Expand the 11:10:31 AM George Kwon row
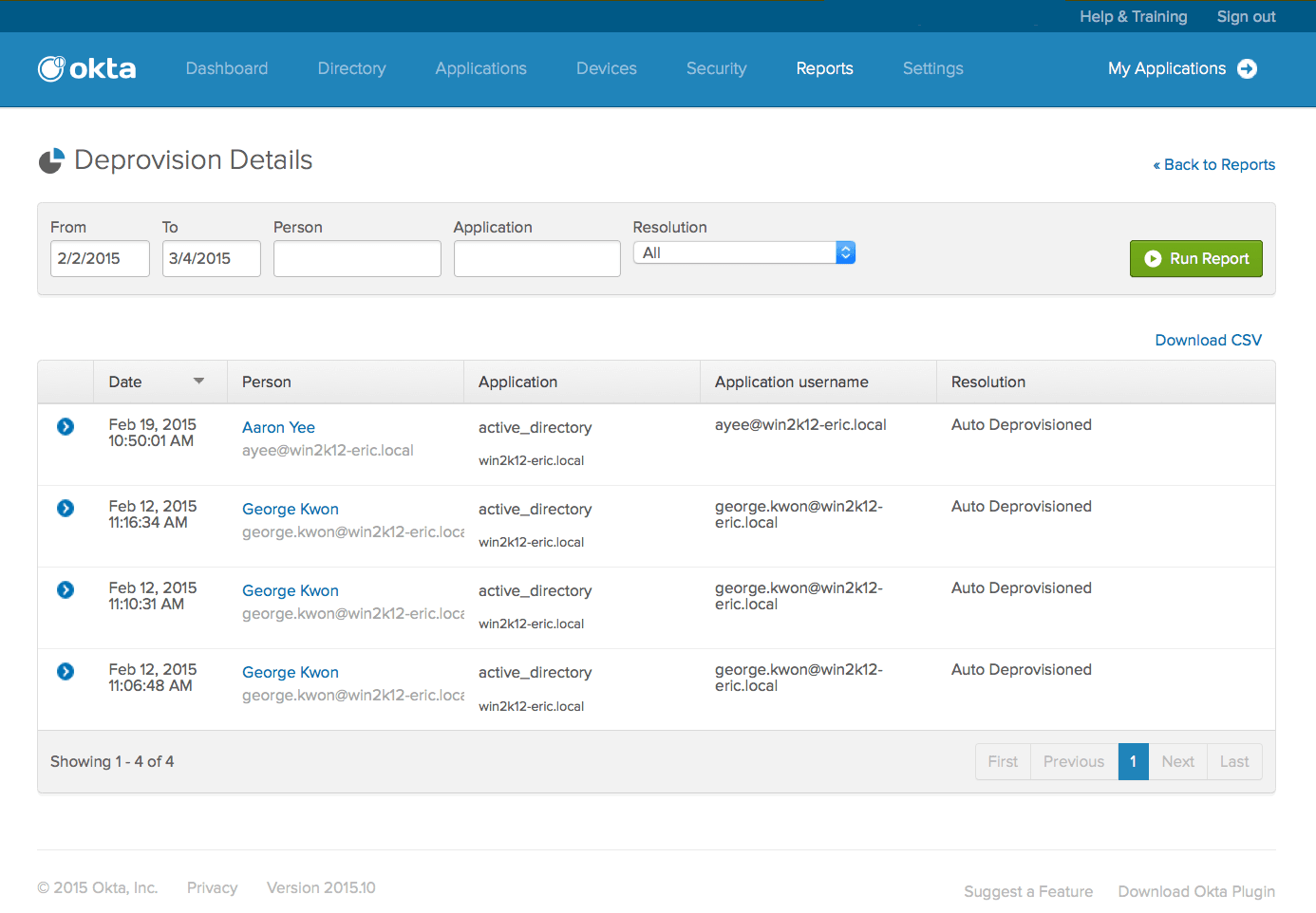The height and width of the screenshot is (913, 1316). tap(66, 590)
